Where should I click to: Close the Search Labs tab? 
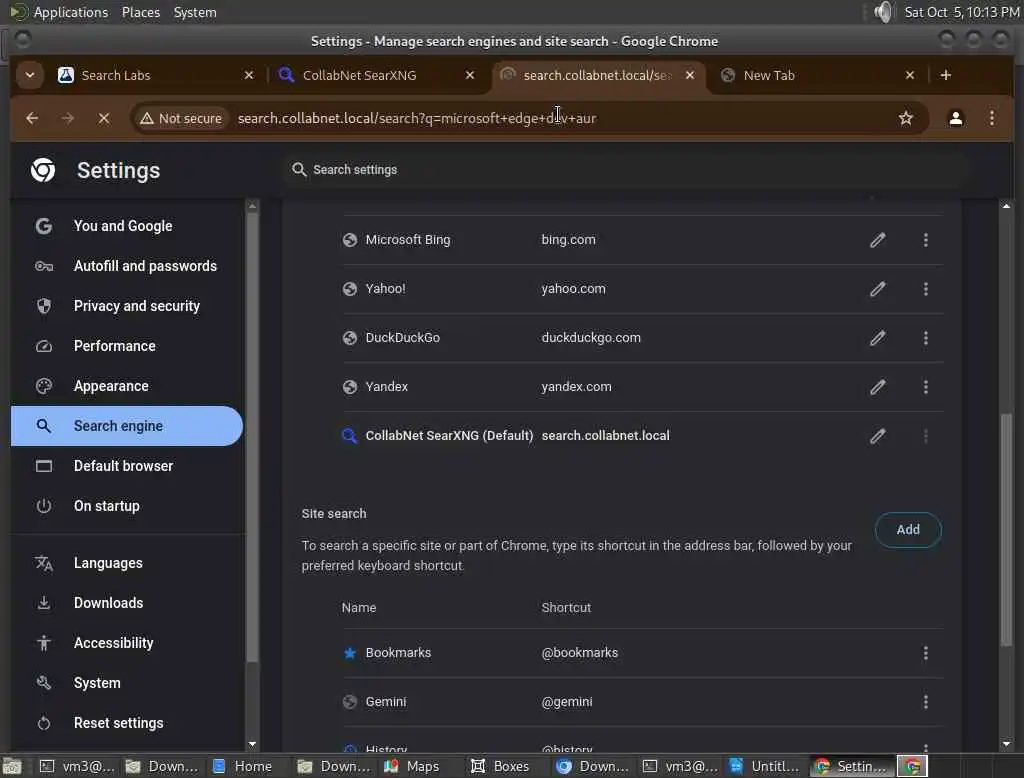249,75
